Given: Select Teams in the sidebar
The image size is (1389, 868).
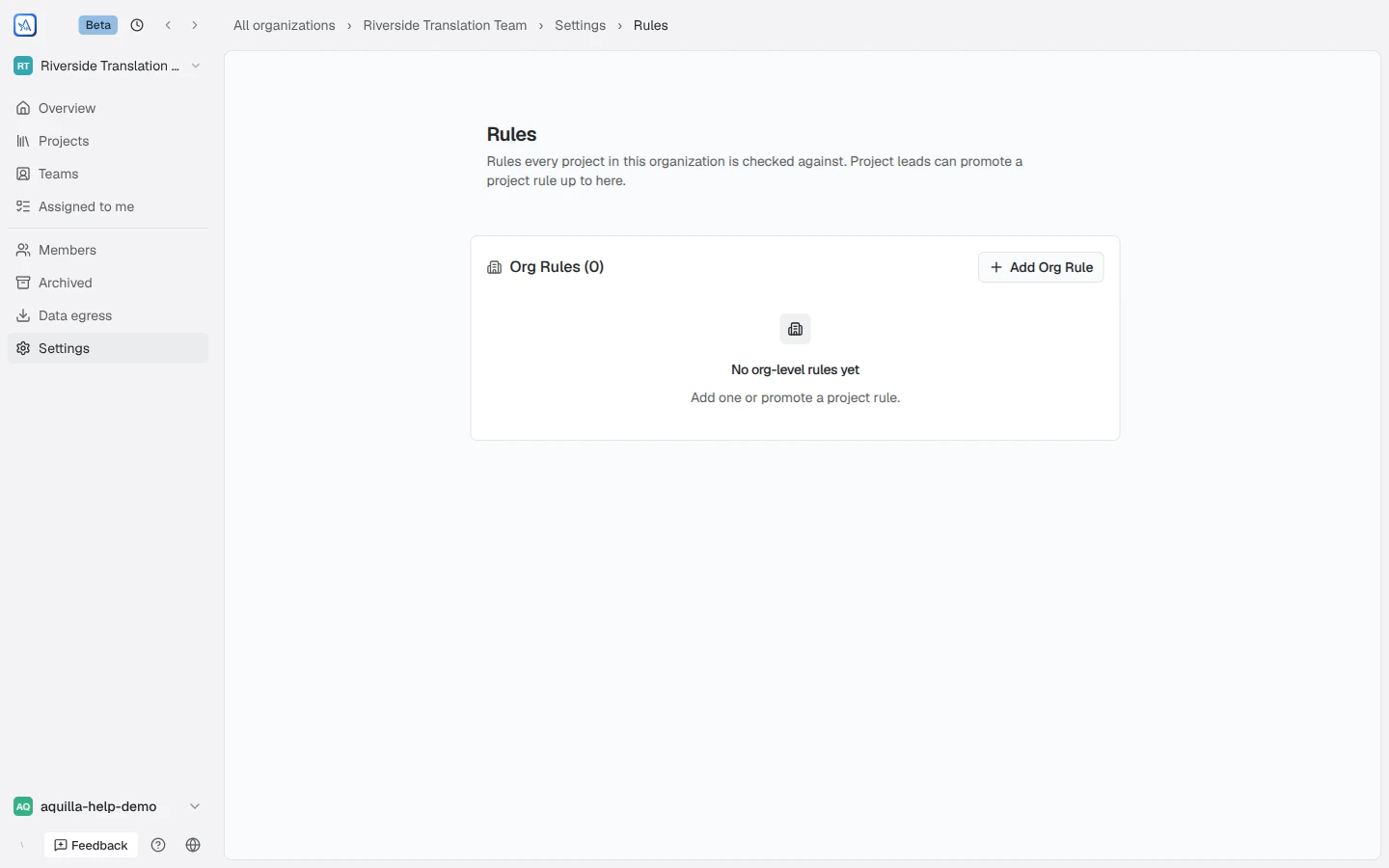Looking at the screenshot, I should [x=108, y=174].
